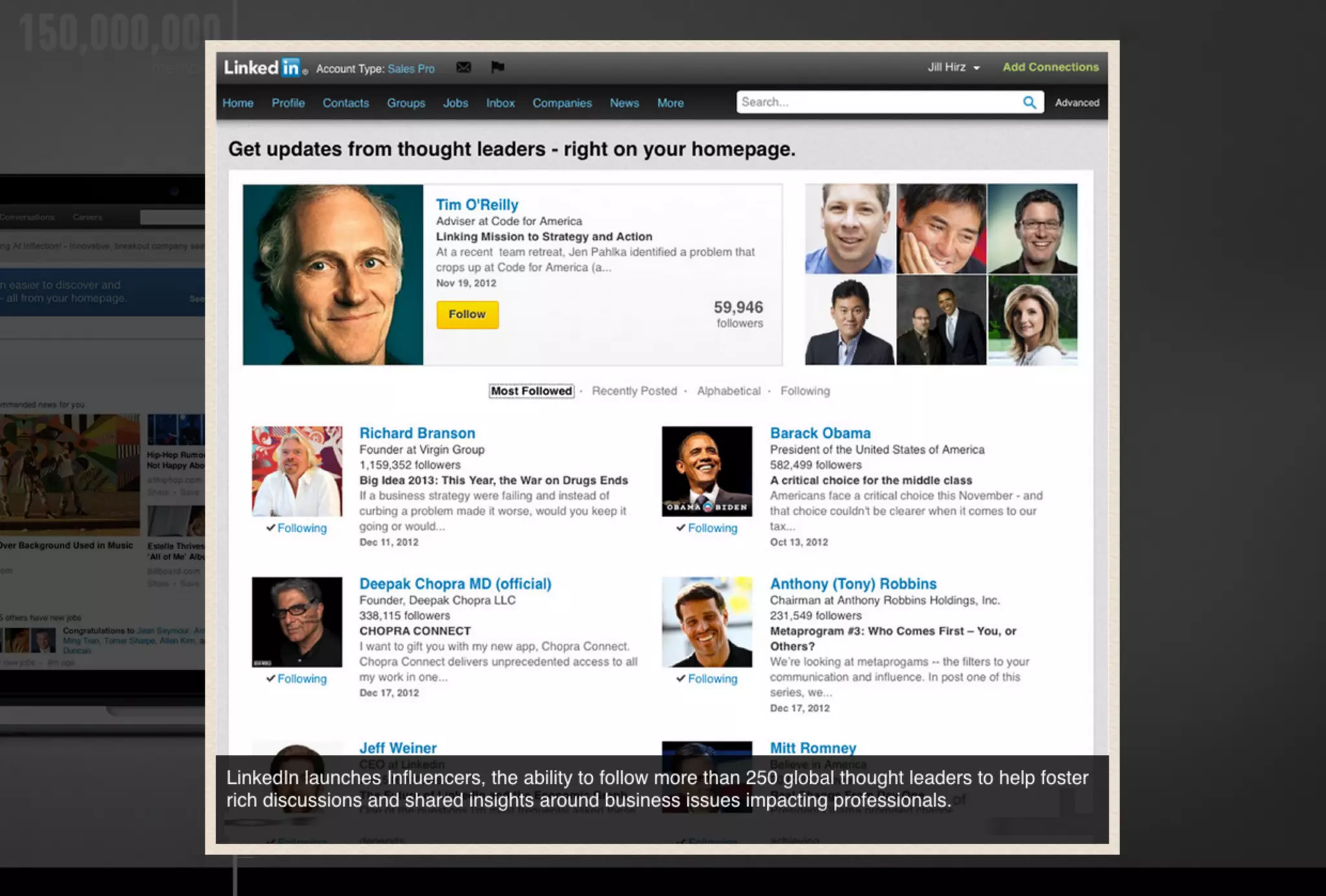Viewport: 1326px width, 896px height.
Task: Open the Jobs menu
Action: coord(455,103)
